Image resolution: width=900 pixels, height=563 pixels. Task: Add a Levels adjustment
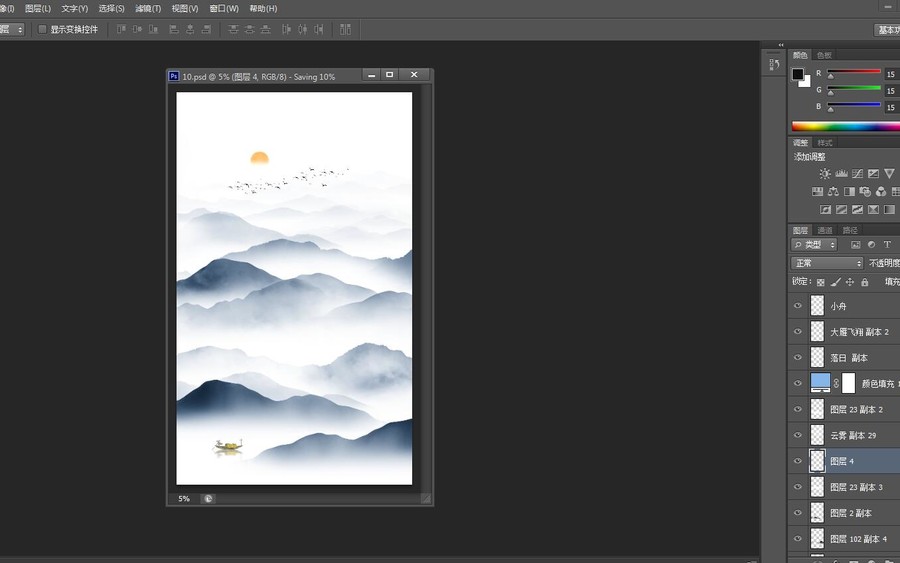coord(841,173)
